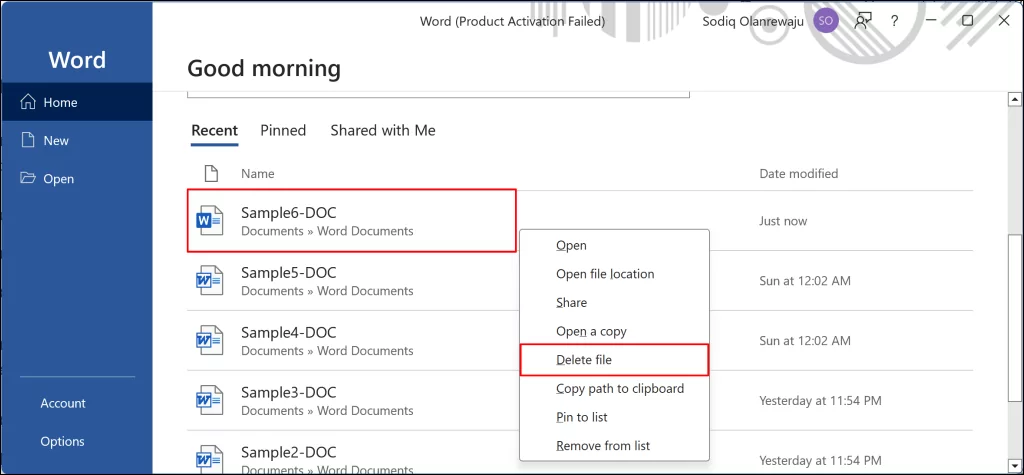Click Sample5-DOC Word file icon
The height and width of the screenshot is (475, 1024).
point(210,281)
